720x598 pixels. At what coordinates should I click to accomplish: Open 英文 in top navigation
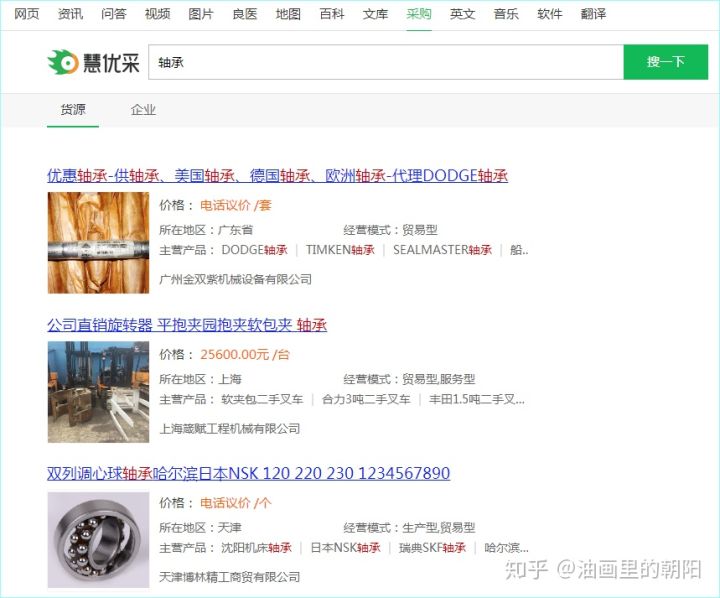[462, 14]
